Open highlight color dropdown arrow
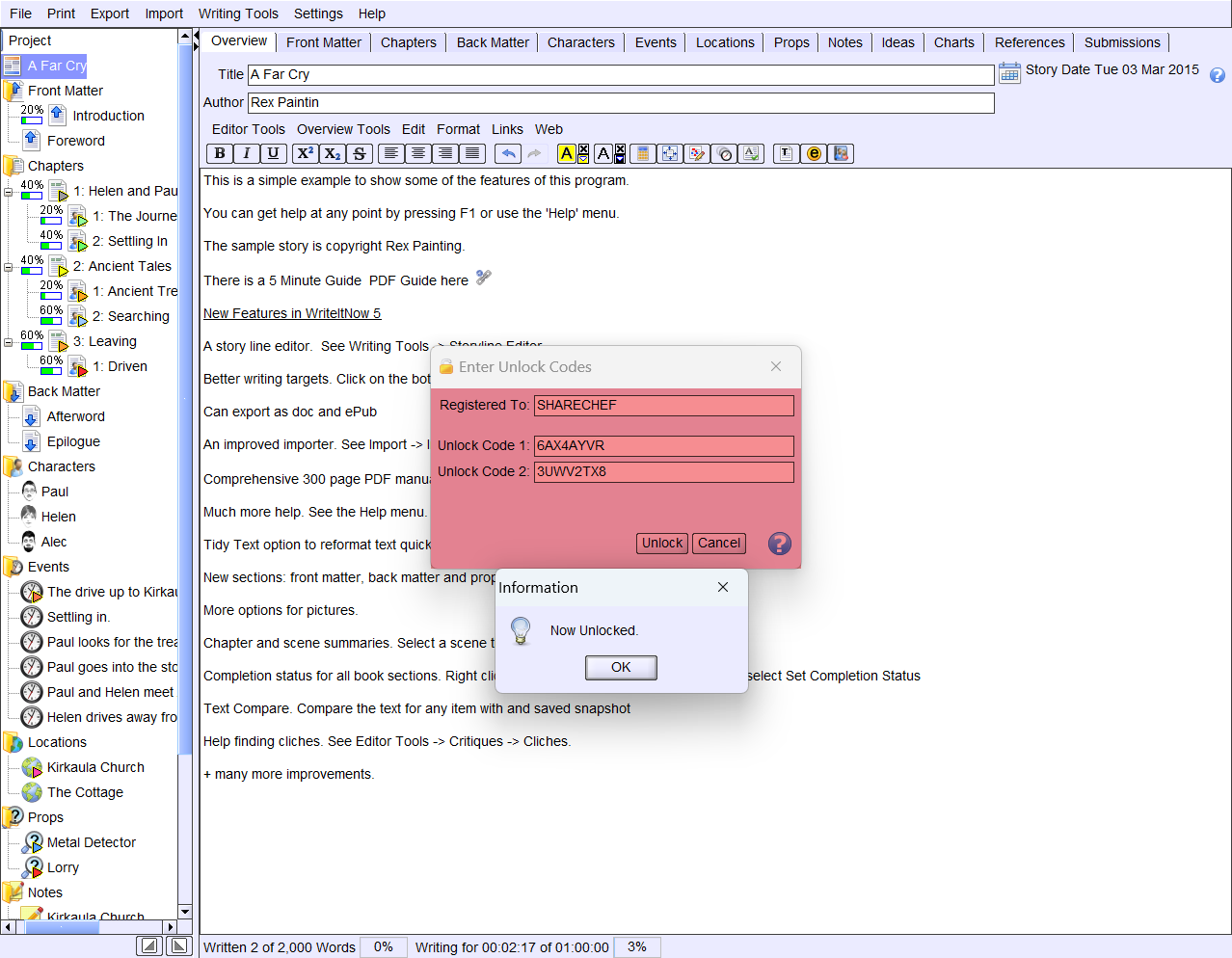1232x958 pixels. (x=583, y=158)
